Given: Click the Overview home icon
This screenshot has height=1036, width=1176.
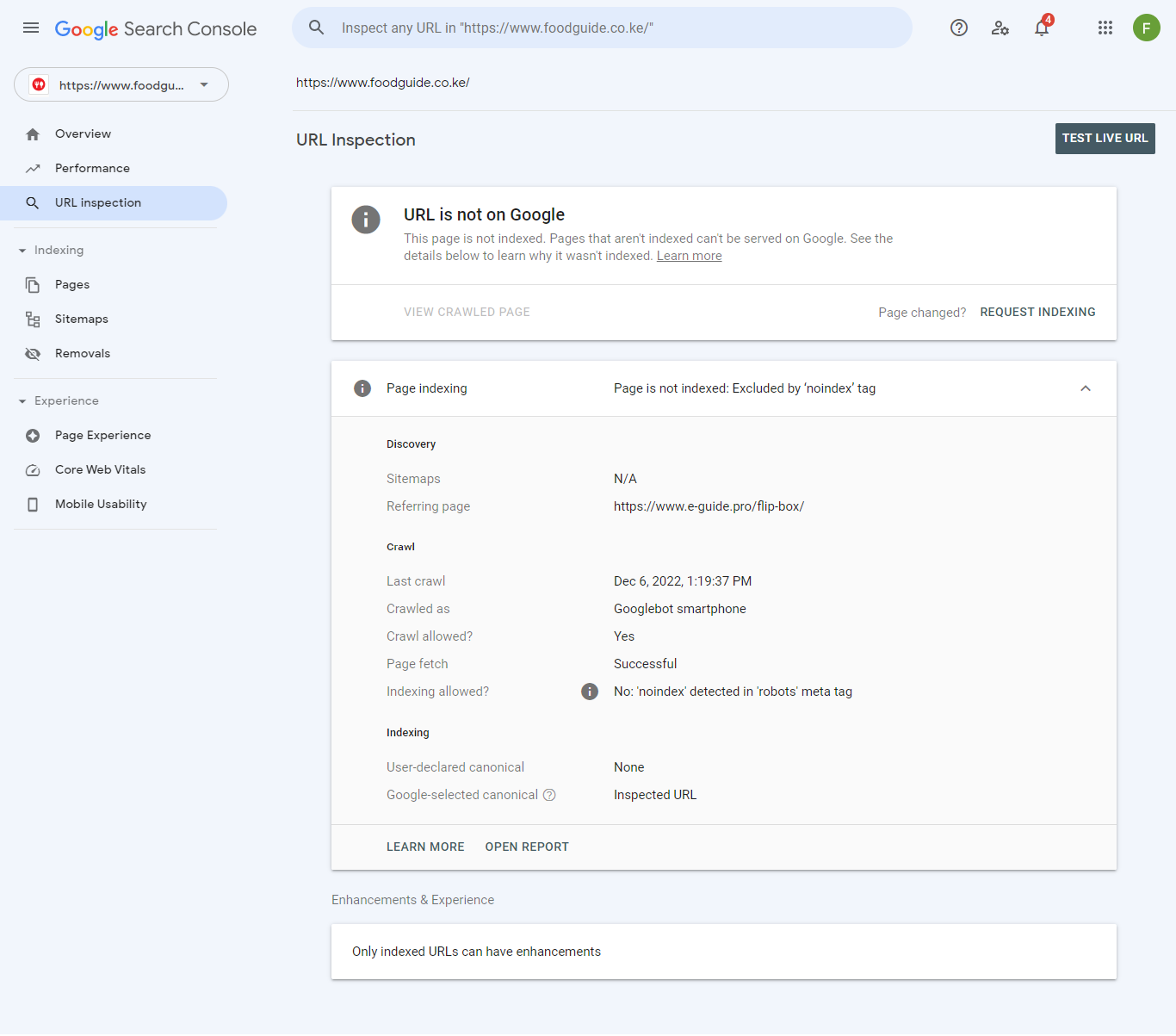Looking at the screenshot, I should click(x=33, y=134).
